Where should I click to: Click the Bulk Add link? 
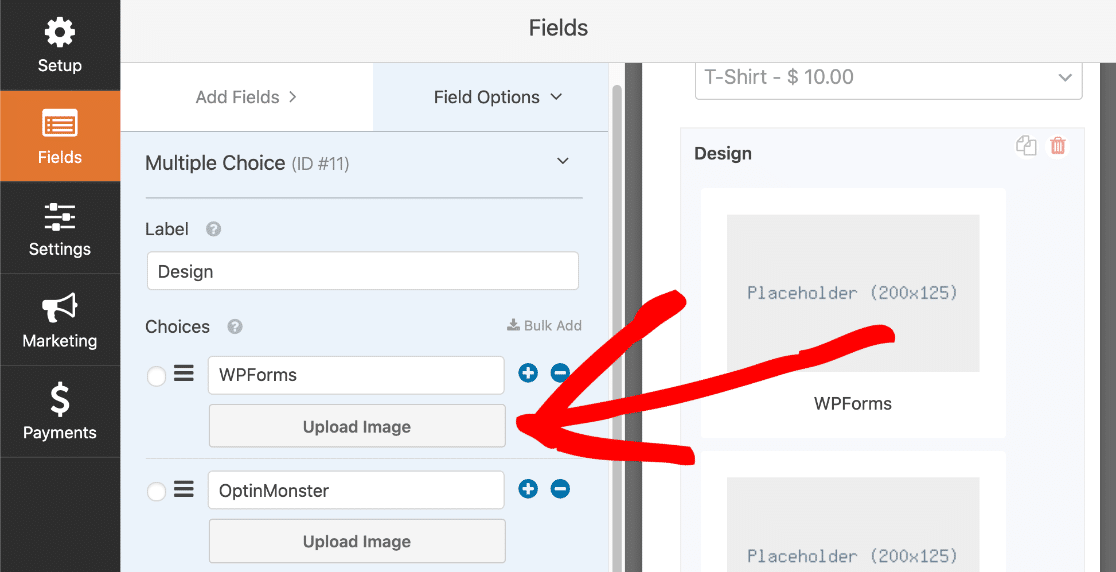544,325
